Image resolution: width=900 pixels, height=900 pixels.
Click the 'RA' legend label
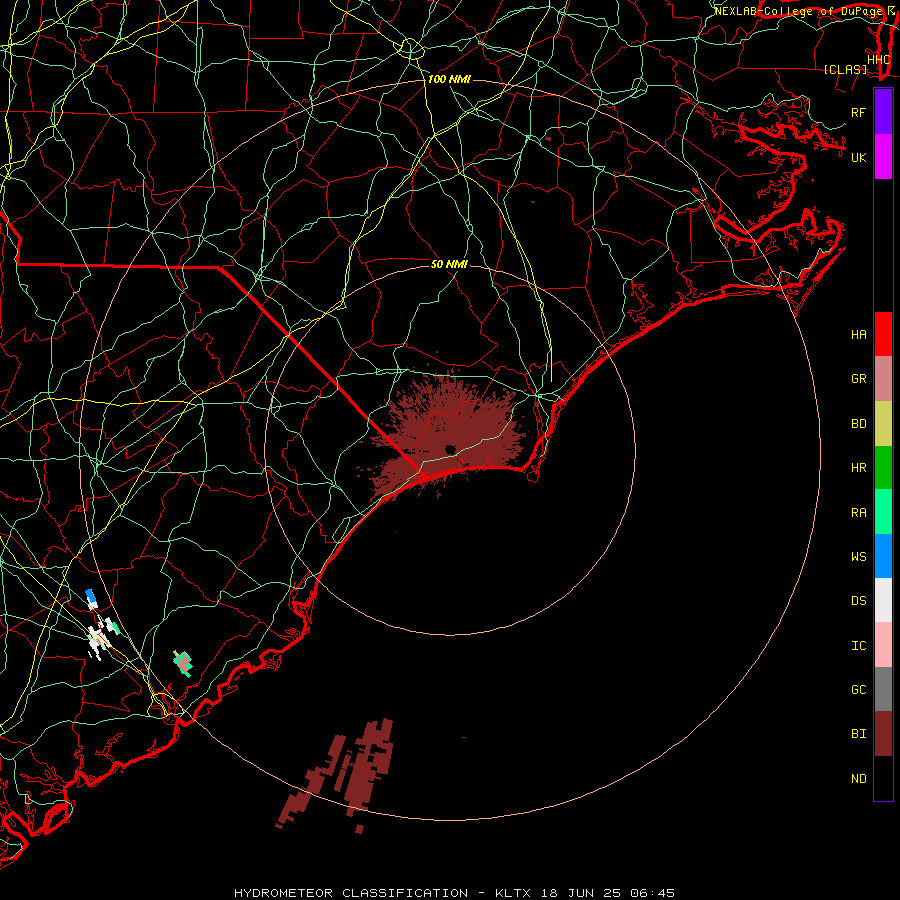point(859,513)
